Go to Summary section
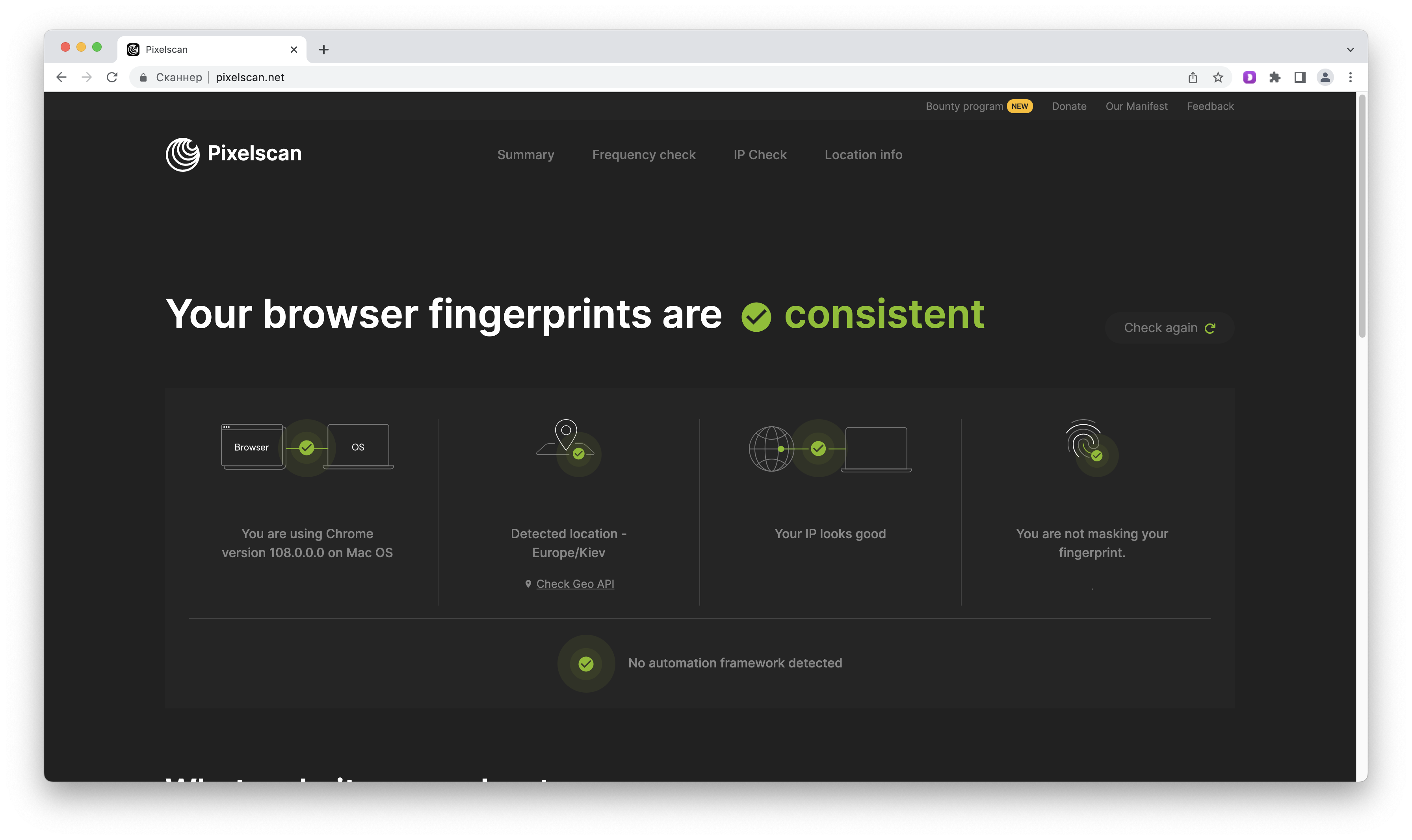This screenshot has height=840, width=1412. click(x=526, y=154)
